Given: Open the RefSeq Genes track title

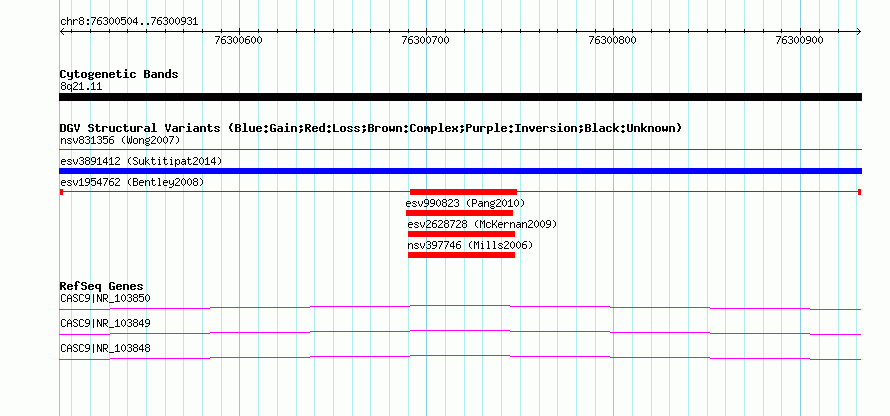Looking at the screenshot, I should (x=102, y=286).
